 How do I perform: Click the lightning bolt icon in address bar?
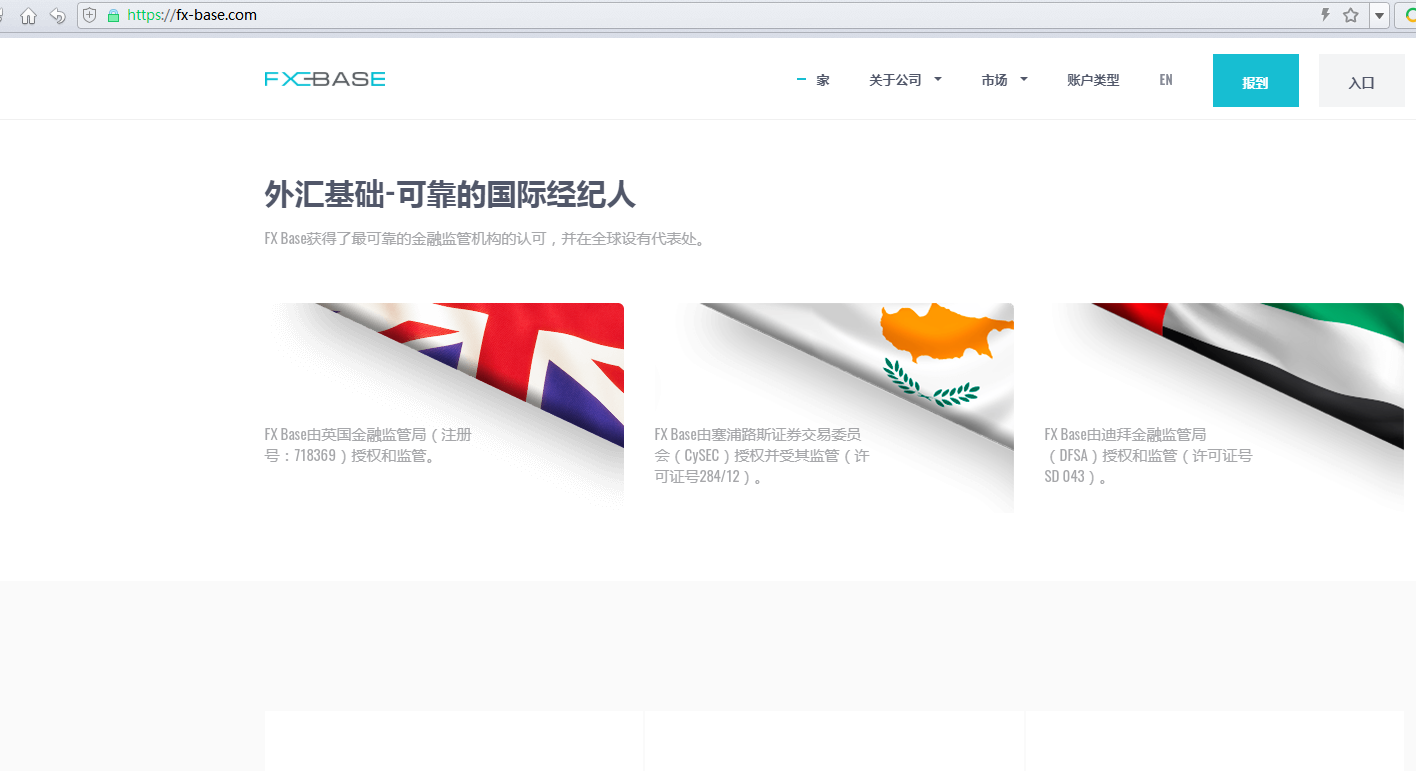point(1326,15)
